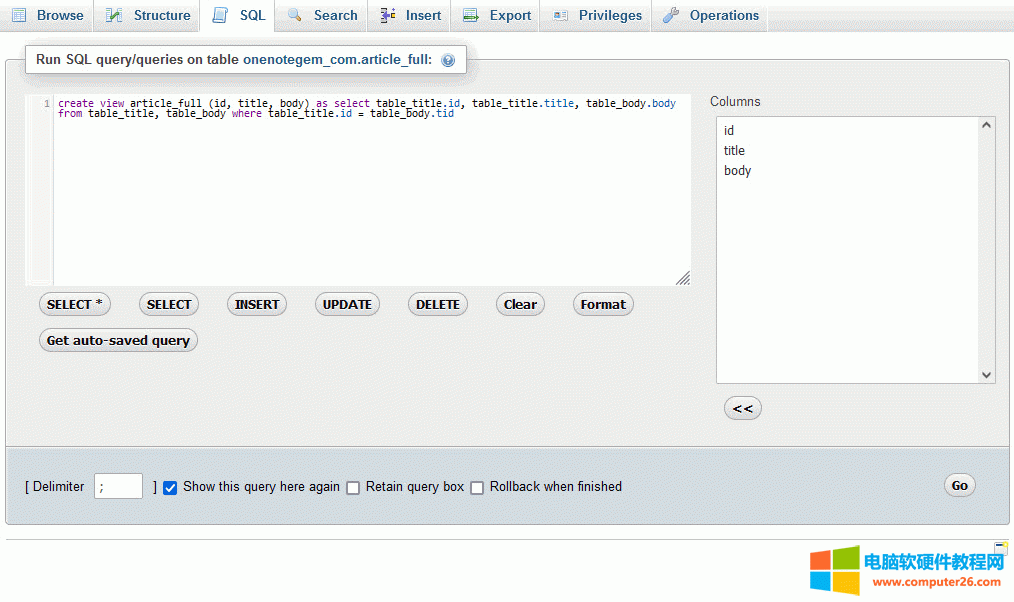1014x602 pixels.
Task: Click the Operations wrench icon
Action: (672, 15)
